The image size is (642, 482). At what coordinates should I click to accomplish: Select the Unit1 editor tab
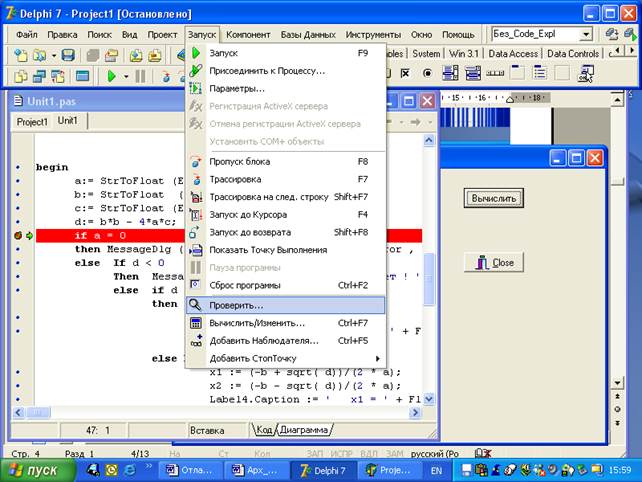pos(68,121)
